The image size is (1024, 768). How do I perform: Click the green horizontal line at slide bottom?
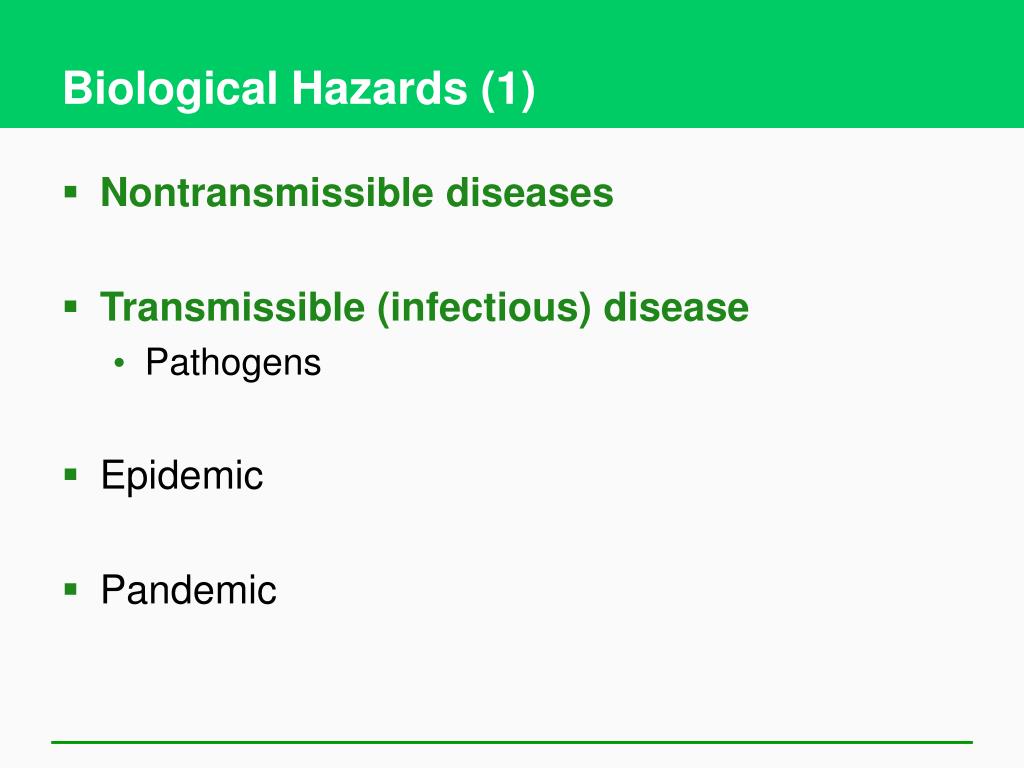point(512,742)
